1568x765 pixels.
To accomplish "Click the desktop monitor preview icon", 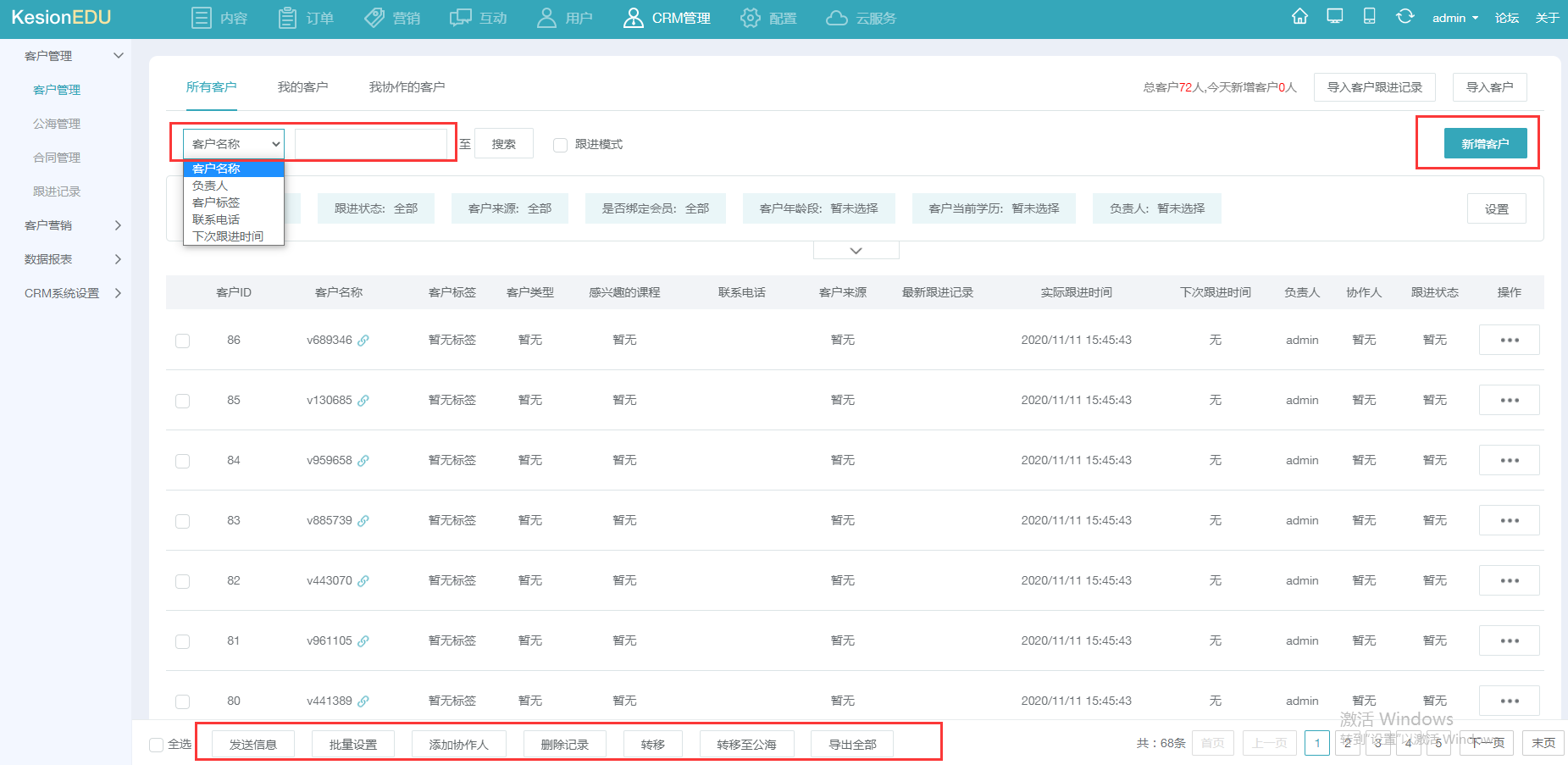I will click(x=1335, y=16).
